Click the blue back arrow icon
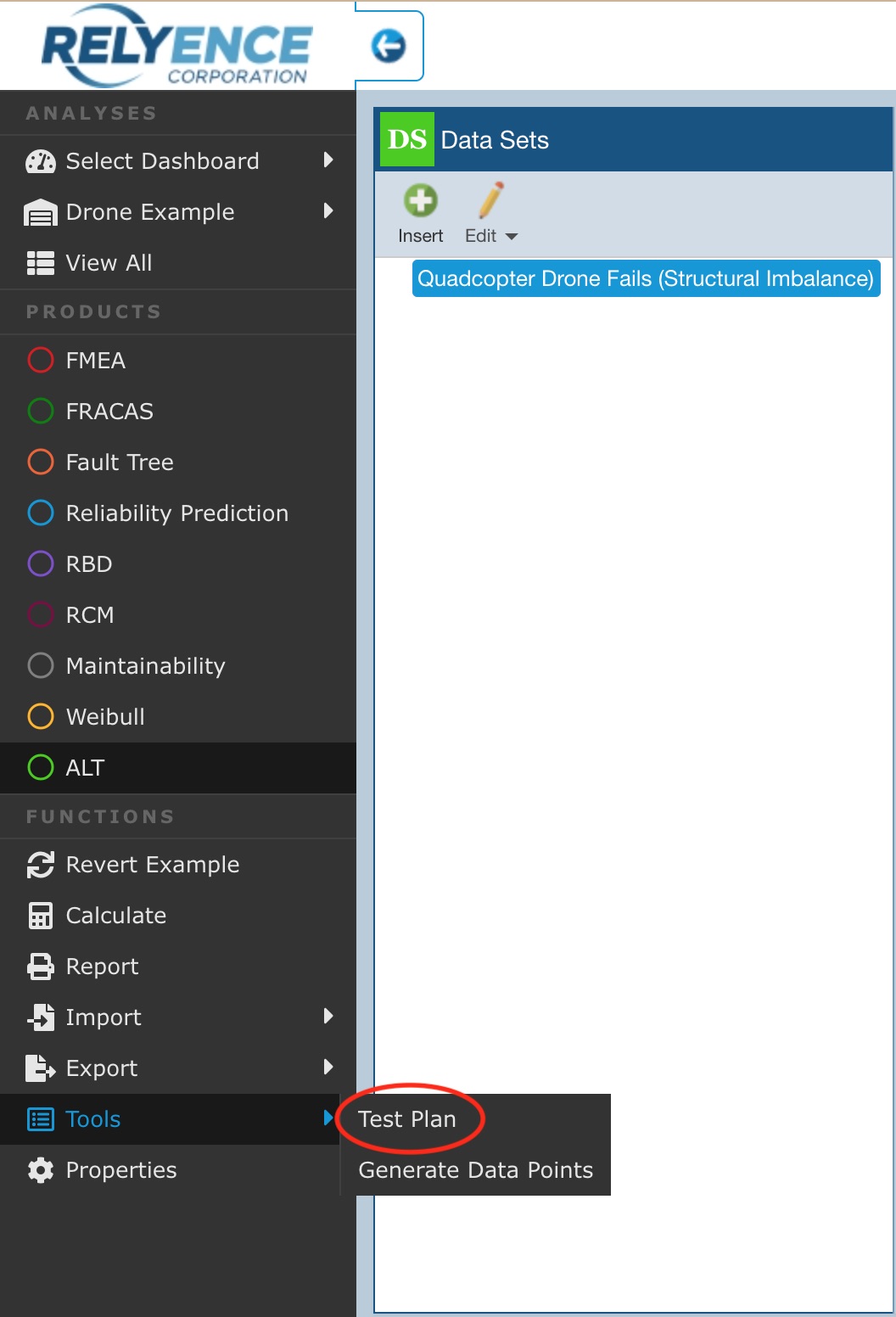Screen dimensions: 896x1317 point(389,46)
